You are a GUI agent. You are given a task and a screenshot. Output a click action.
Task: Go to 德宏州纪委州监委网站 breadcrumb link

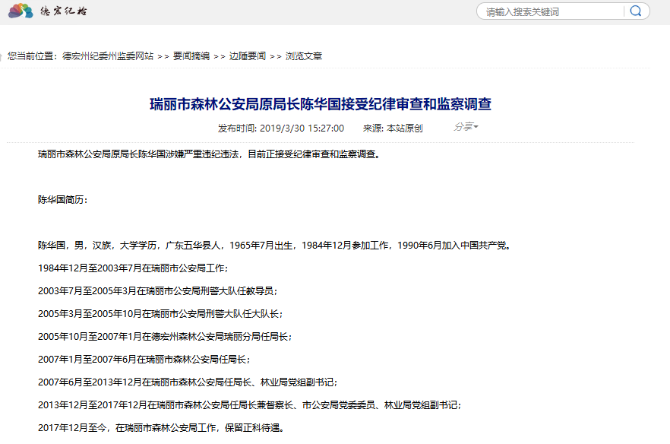tap(107, 56)
